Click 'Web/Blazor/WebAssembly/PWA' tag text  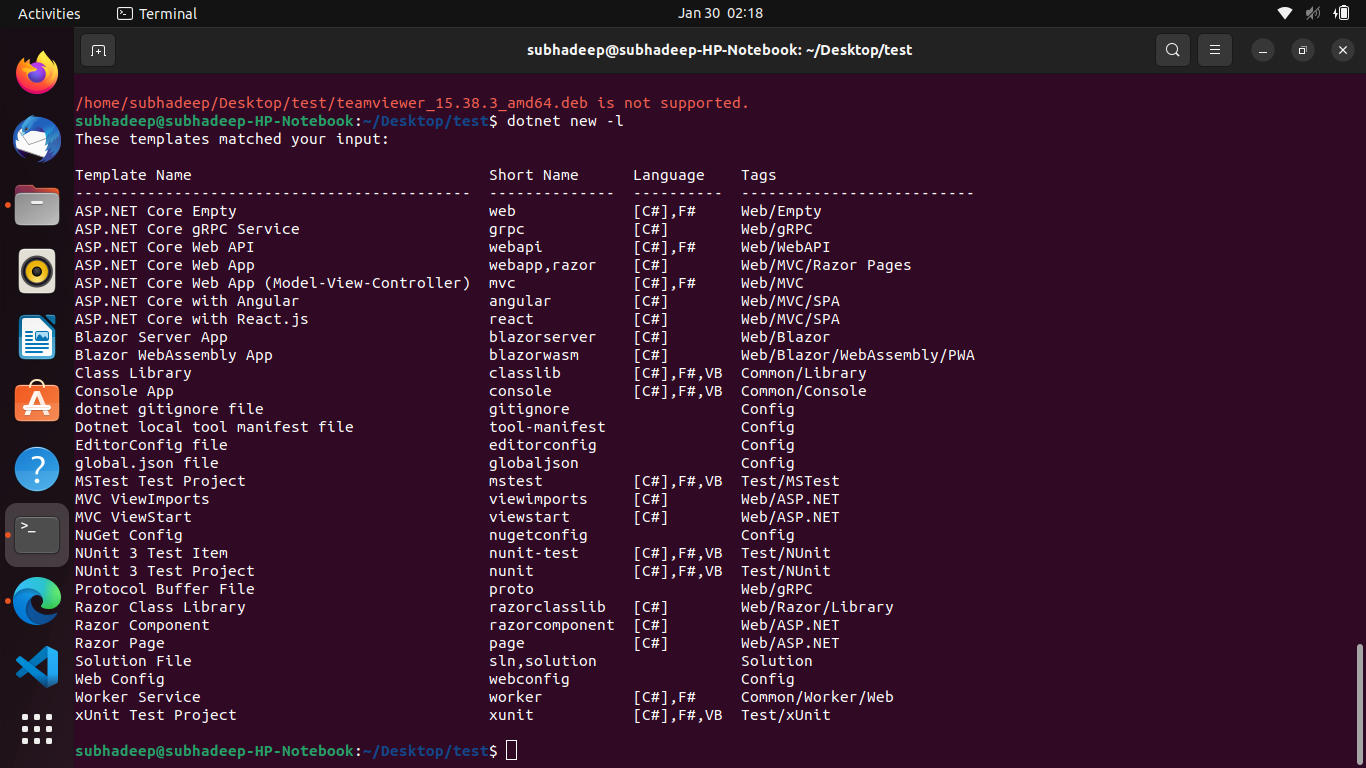(x=858, y=355)
